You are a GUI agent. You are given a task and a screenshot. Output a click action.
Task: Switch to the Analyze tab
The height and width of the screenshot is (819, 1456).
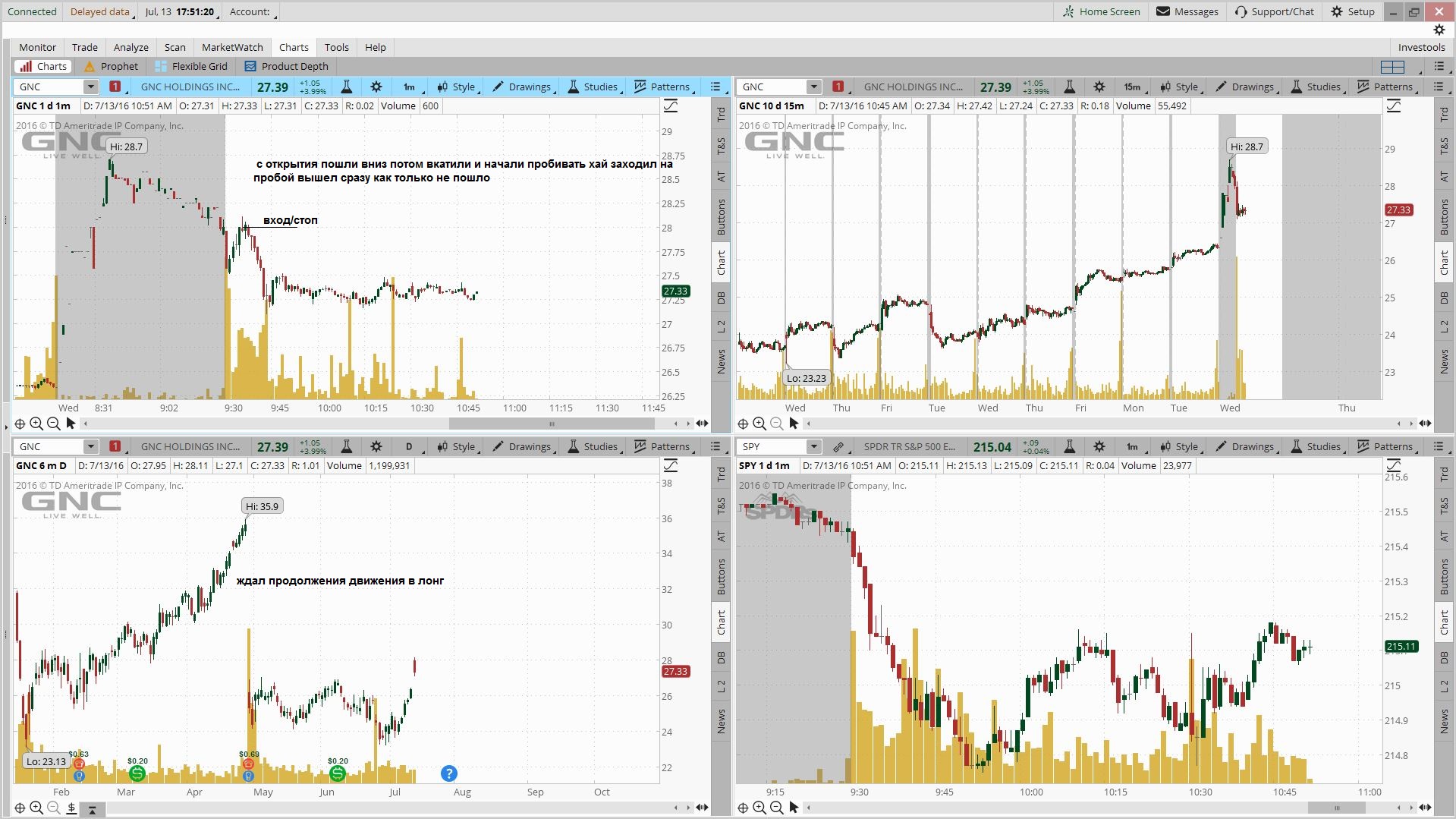131,47
